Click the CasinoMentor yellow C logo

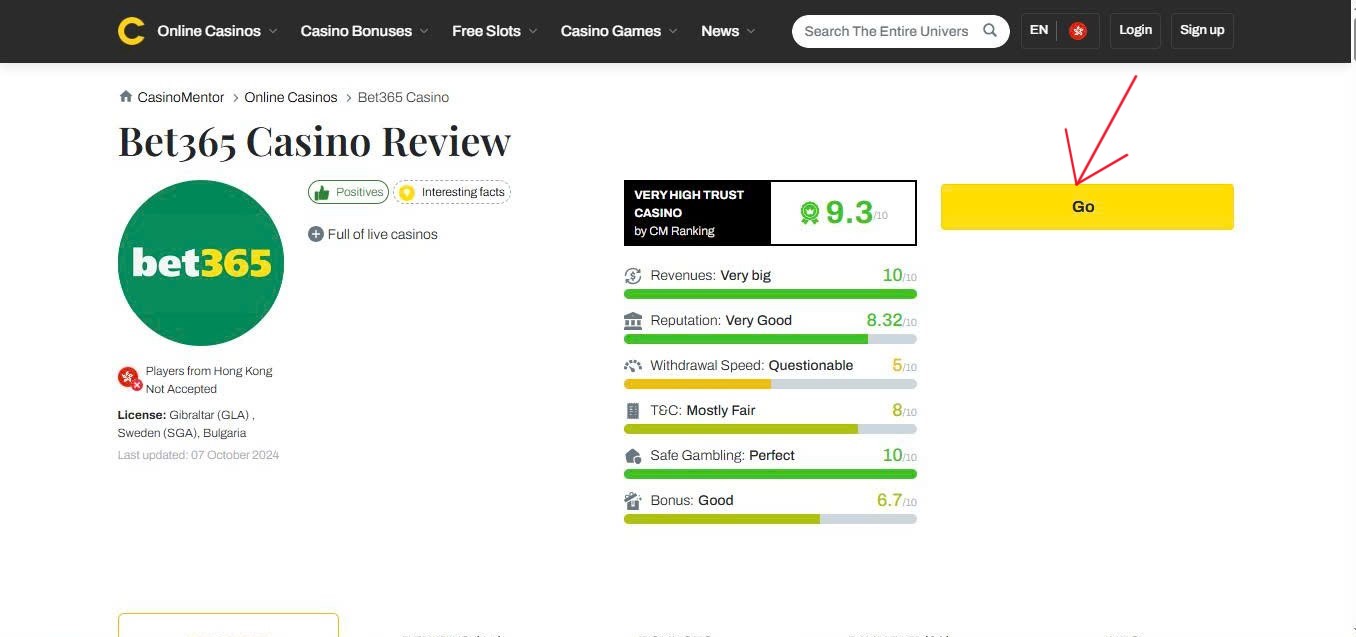(x=131, y=31)
